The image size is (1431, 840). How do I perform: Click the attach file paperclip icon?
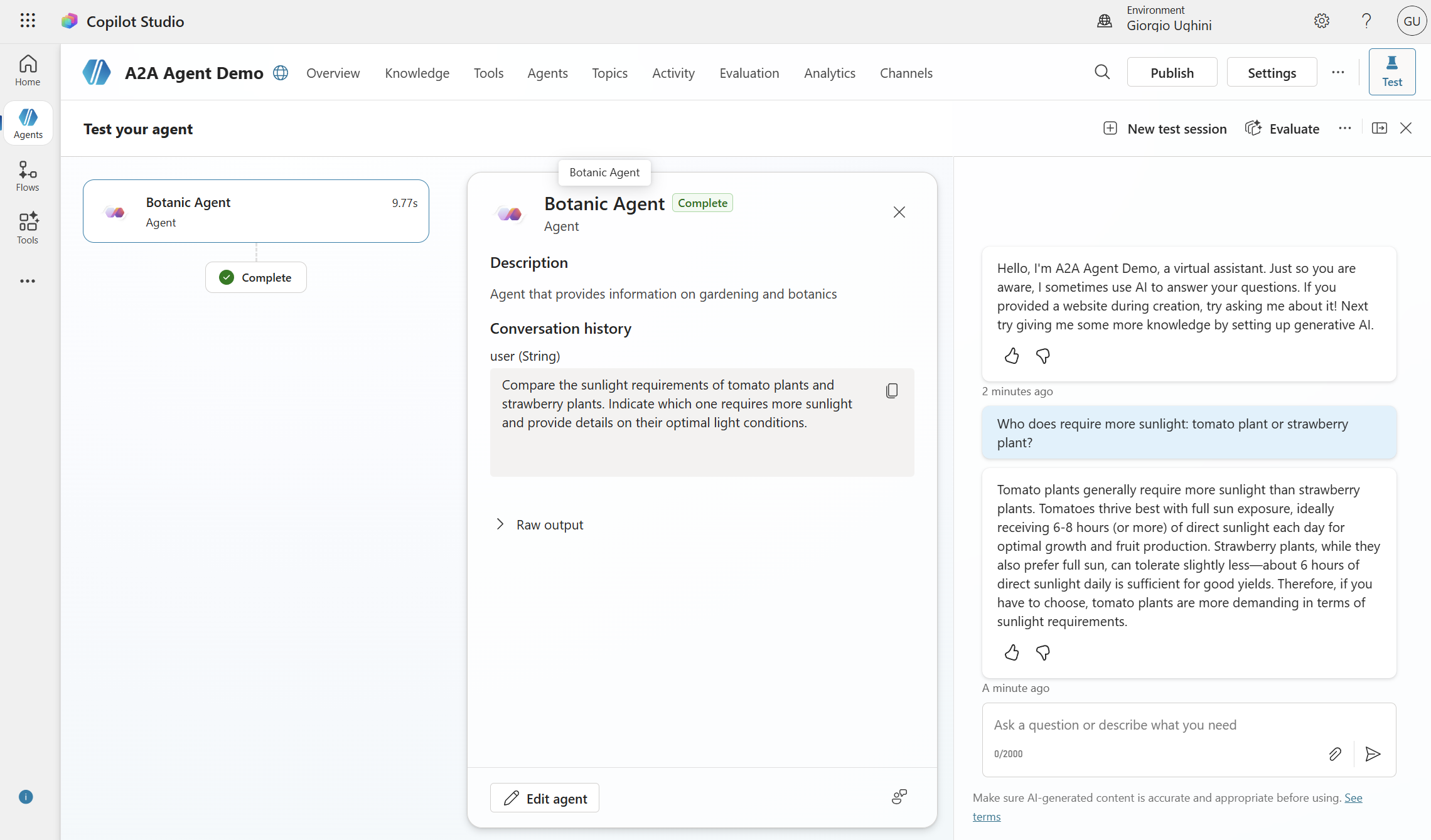tap(1335, 753)
